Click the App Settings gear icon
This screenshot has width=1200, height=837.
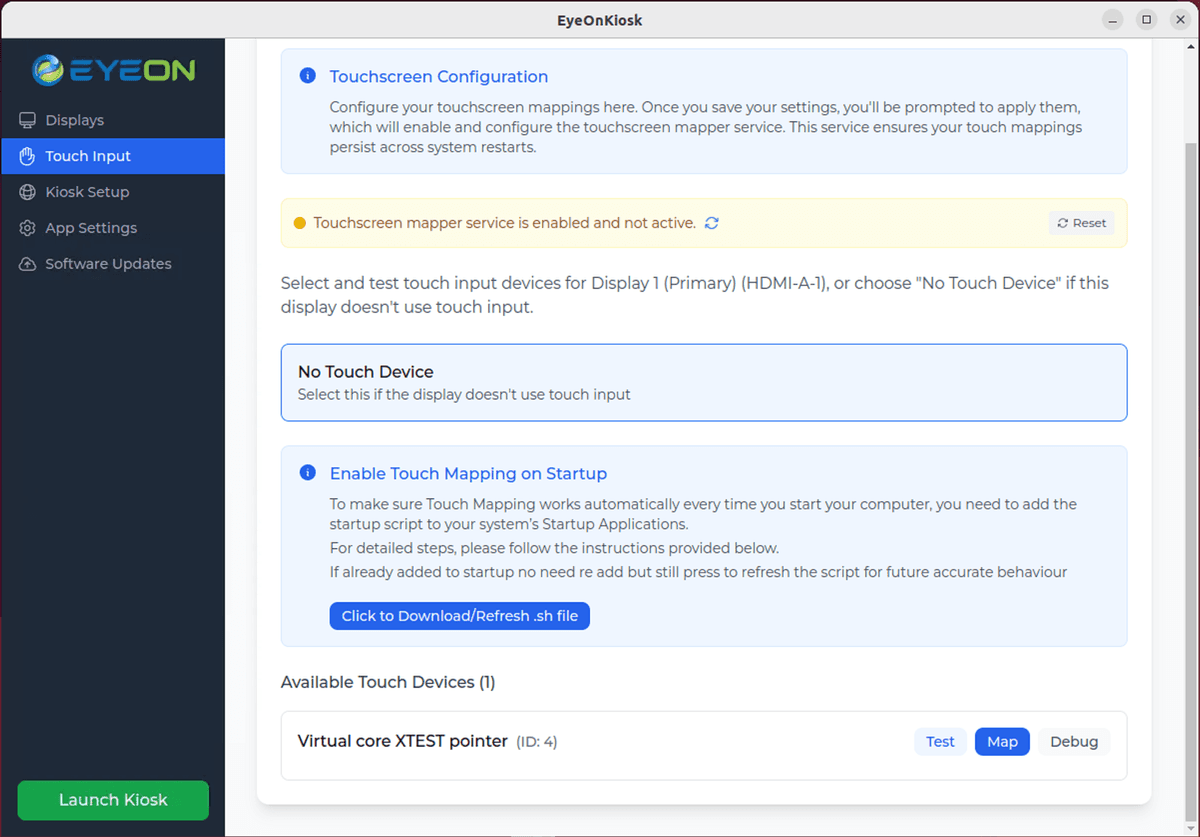[26, 227]
